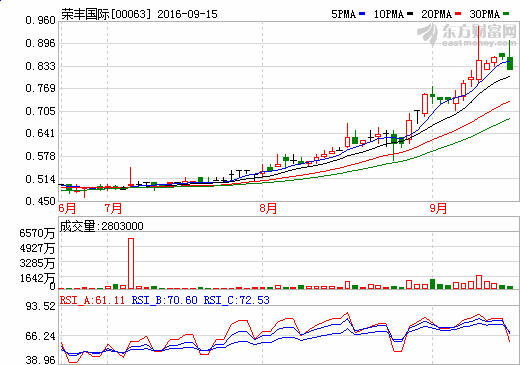Image resolution: width=520 pixels, height=365 pixels.
Task: Click the RSI_A:61.11 indicator value
Action: coord(92,300)
